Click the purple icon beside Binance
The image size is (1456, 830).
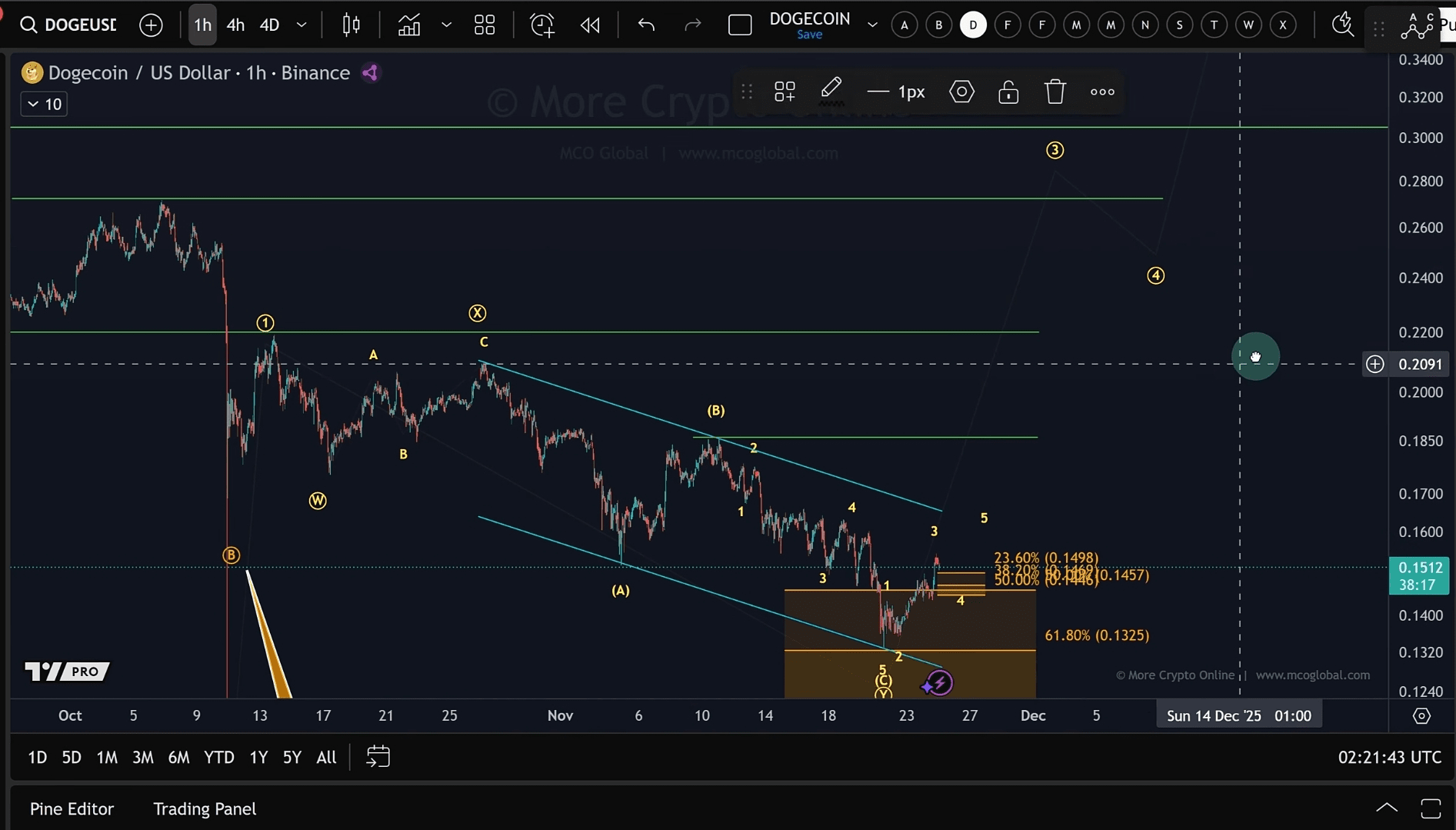click(370, 73)
